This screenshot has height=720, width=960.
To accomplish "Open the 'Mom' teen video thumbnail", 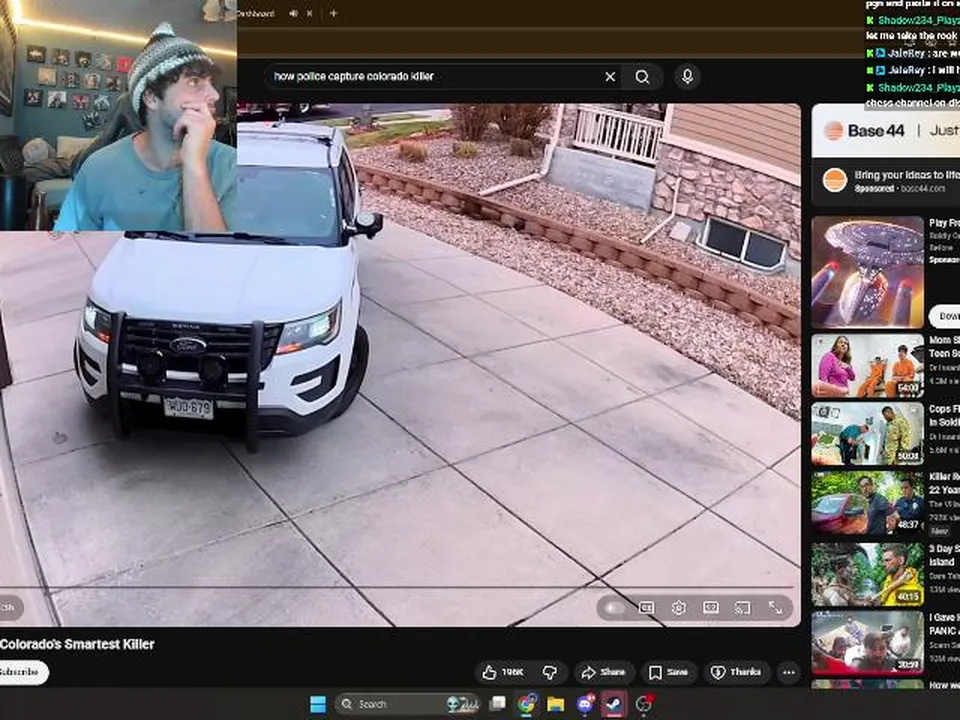I will (x=867, y=366).
